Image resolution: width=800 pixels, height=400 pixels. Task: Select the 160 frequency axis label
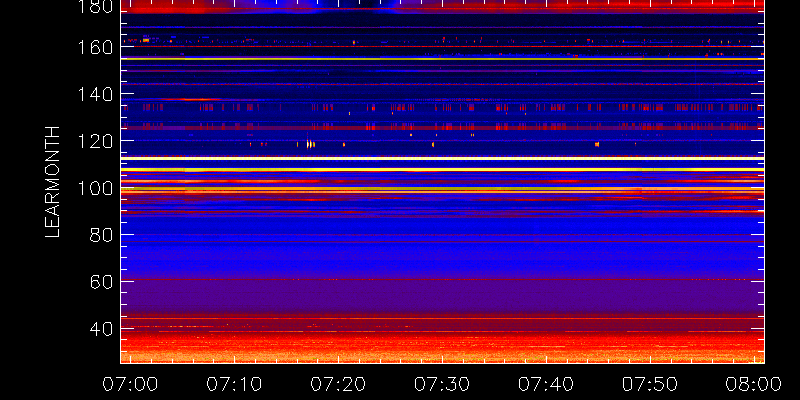pos(96,47)
